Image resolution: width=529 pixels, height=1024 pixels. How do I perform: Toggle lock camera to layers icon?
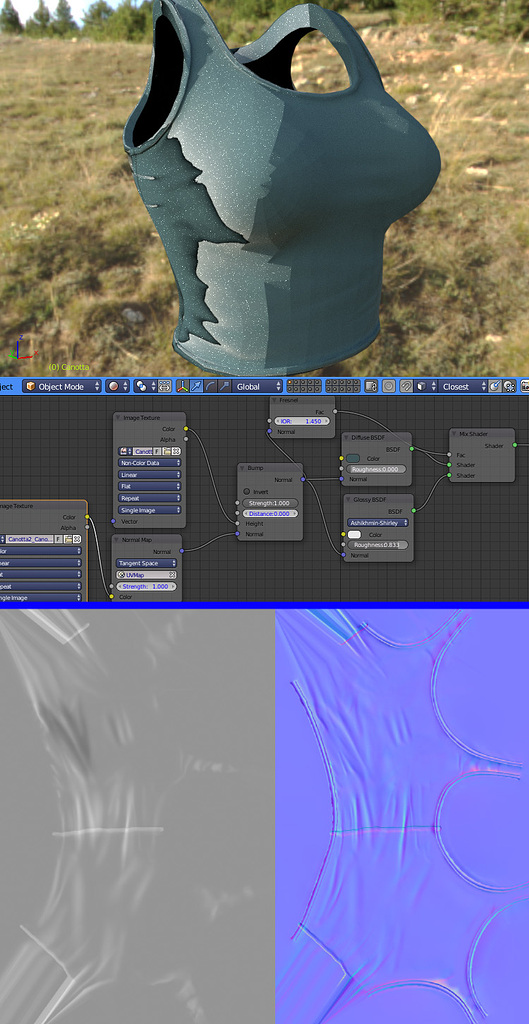(x=371, y=387)
